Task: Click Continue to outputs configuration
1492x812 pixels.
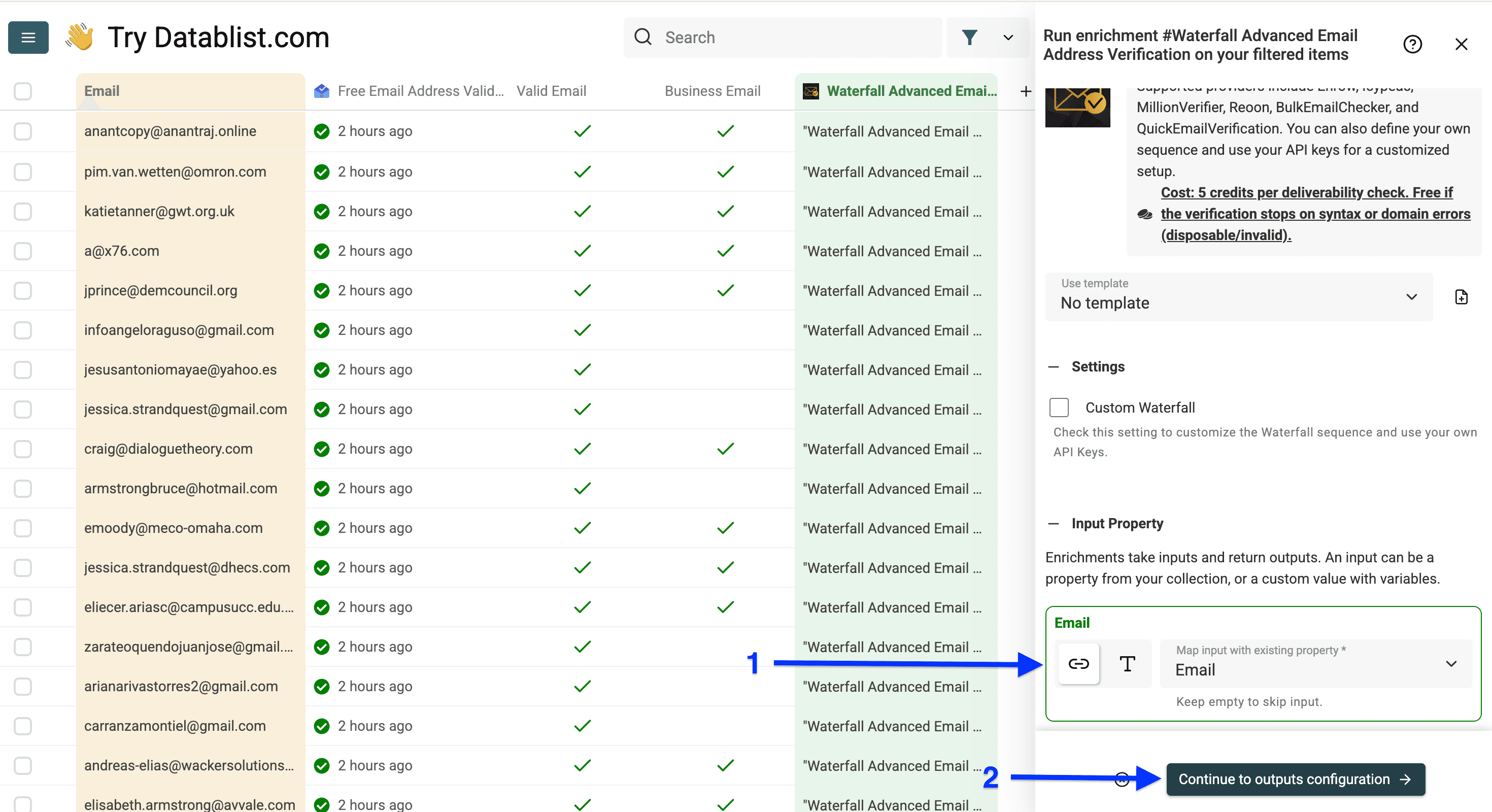Action: (1295, 779)
